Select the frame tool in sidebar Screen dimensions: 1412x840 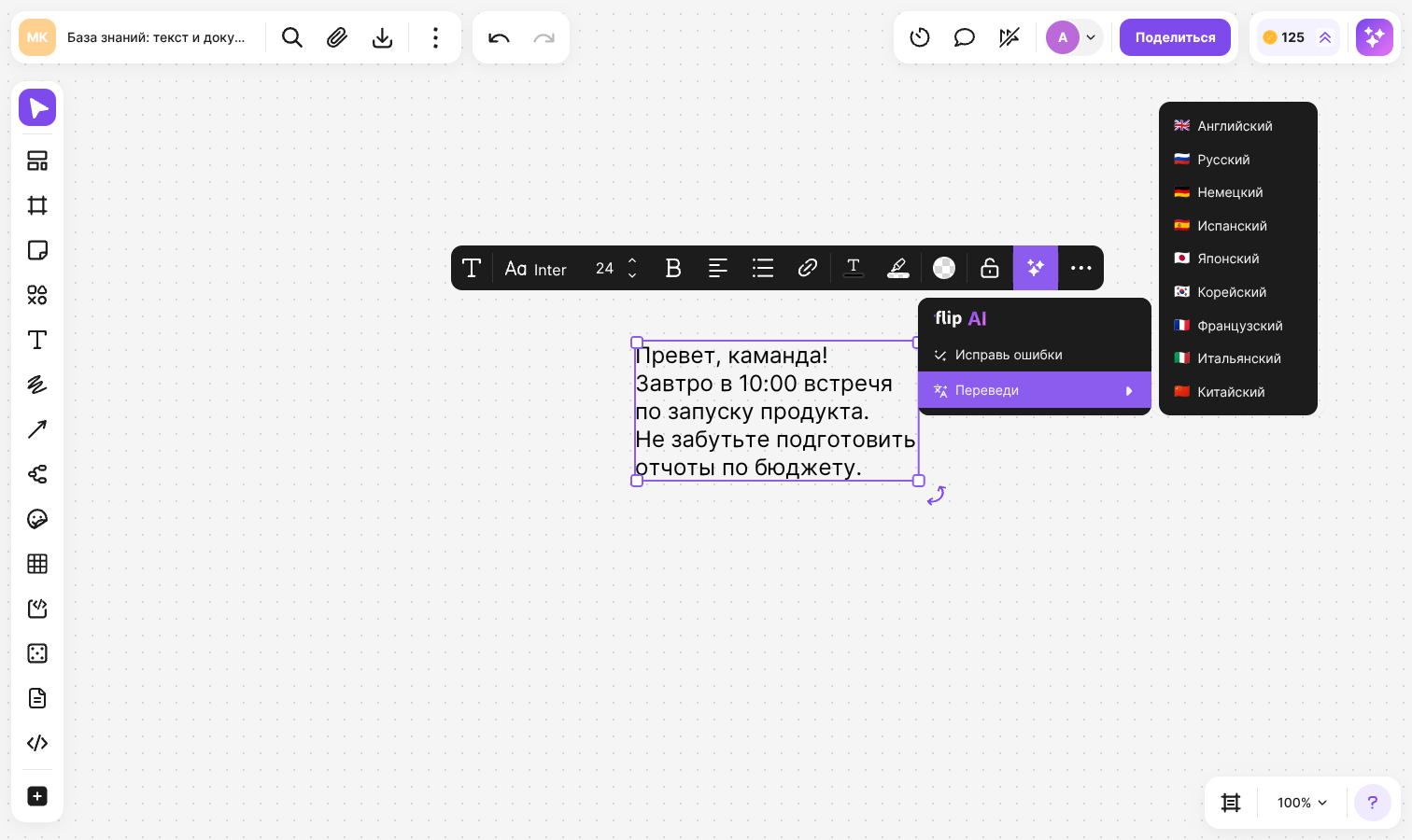pos(37,205)
